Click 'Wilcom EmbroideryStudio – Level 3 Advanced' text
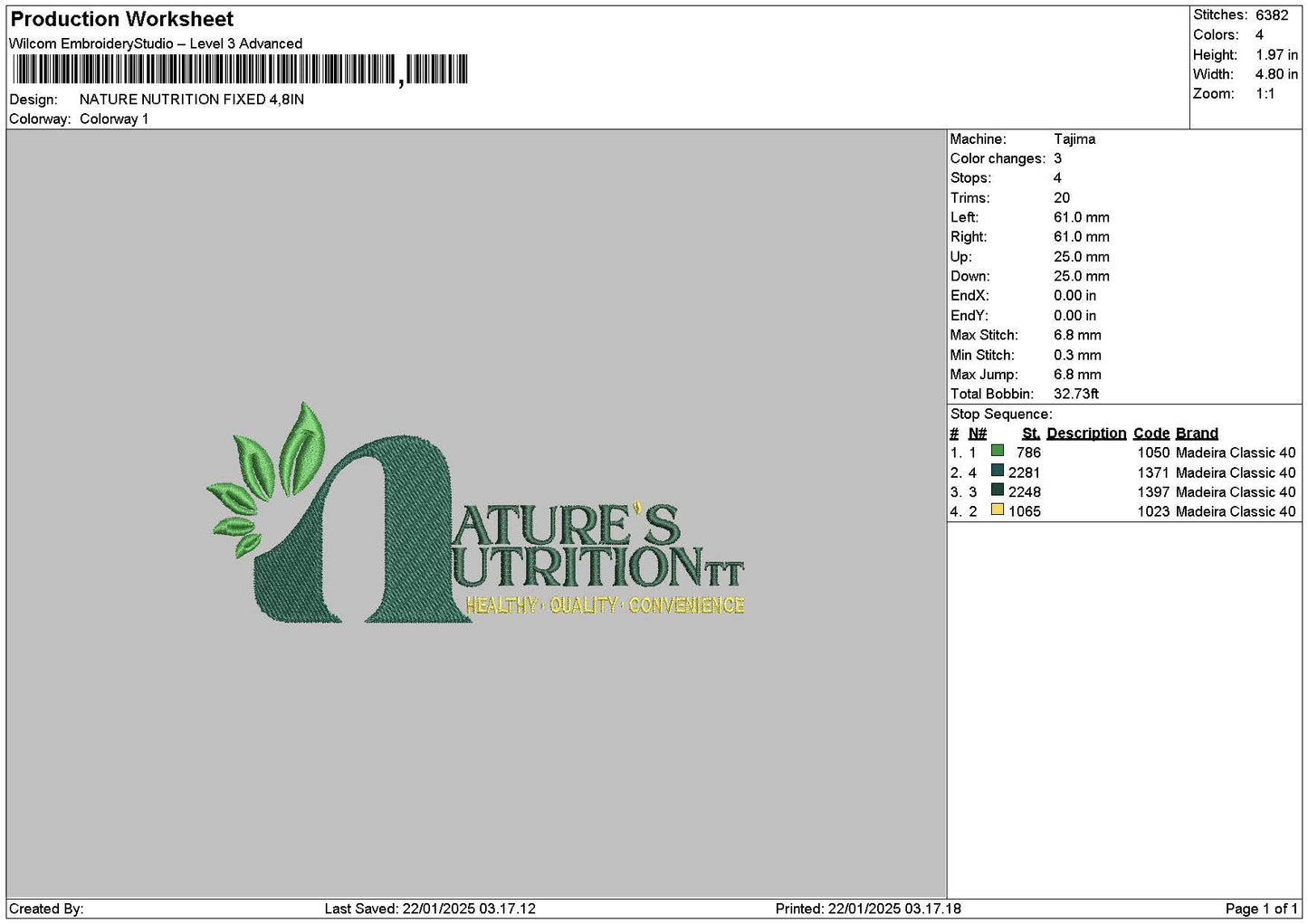 click(x=156, y=43)
